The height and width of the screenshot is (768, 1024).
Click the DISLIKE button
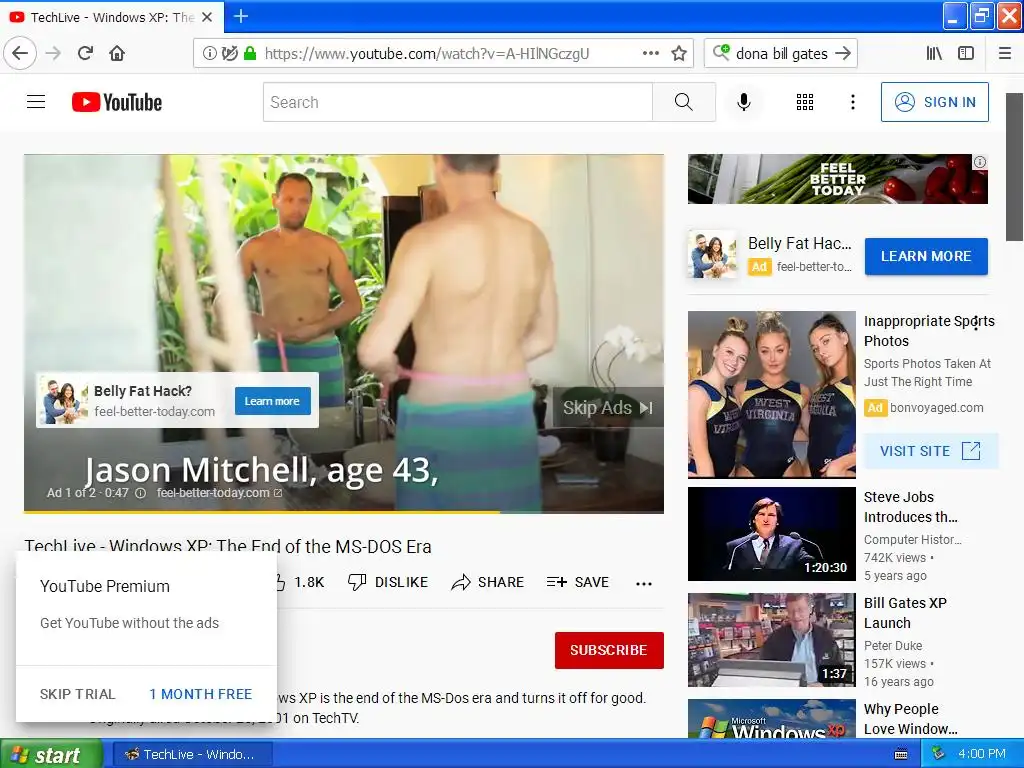point(388,582)
